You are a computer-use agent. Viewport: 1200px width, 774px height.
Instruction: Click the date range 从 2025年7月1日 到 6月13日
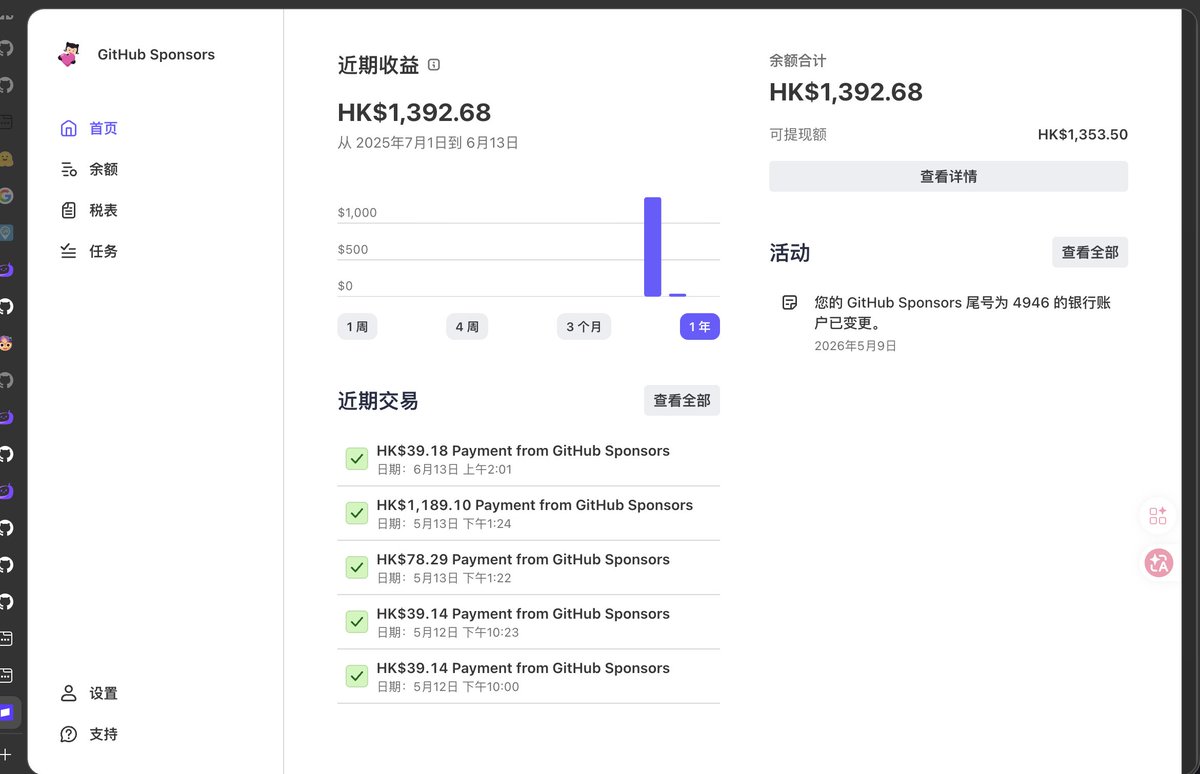pyautogui.click(x=428, y=143)
